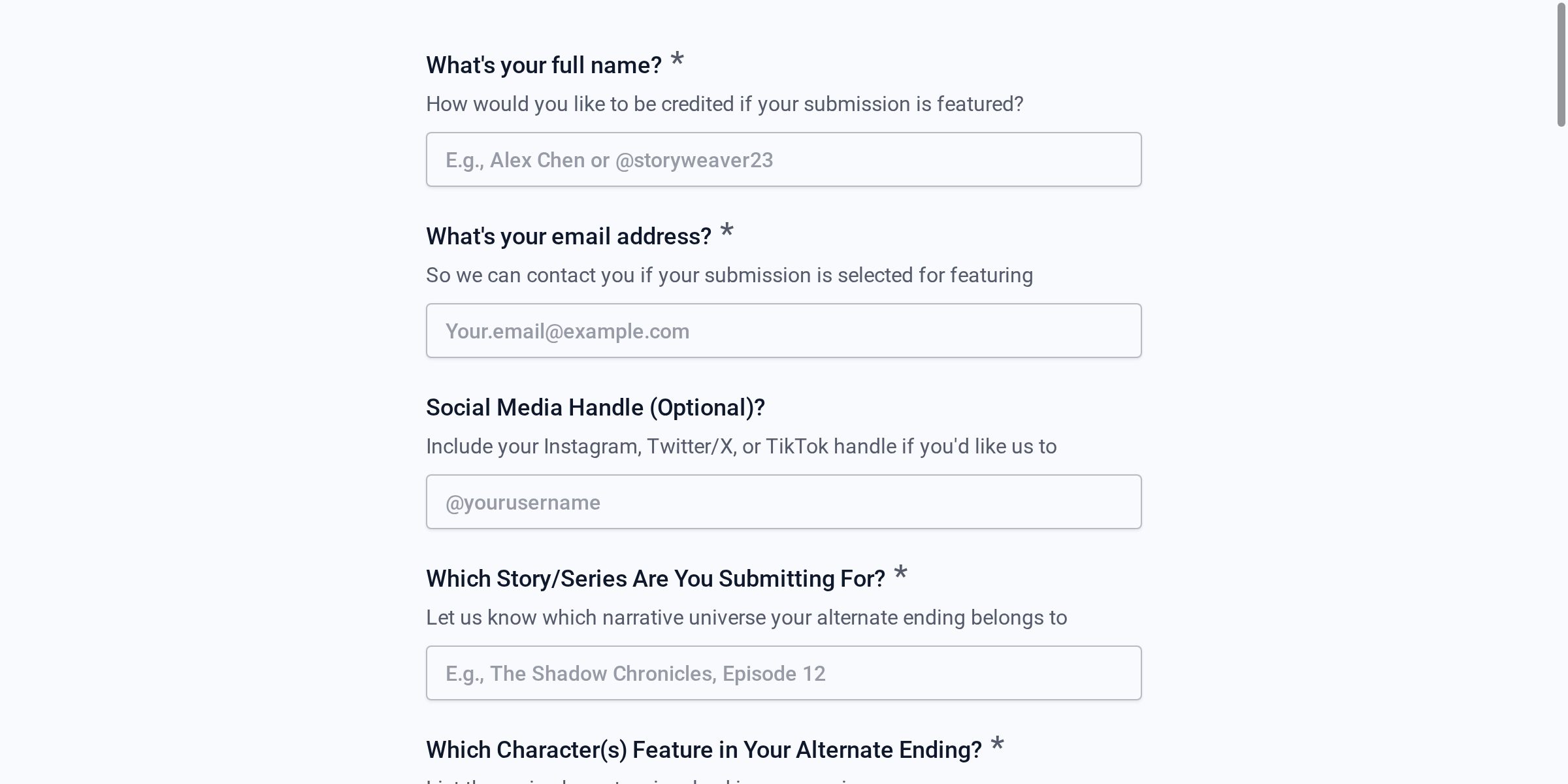Select the Story/Series input field
This screenshot has height=784, width=1568.
(x=783, y=674)
